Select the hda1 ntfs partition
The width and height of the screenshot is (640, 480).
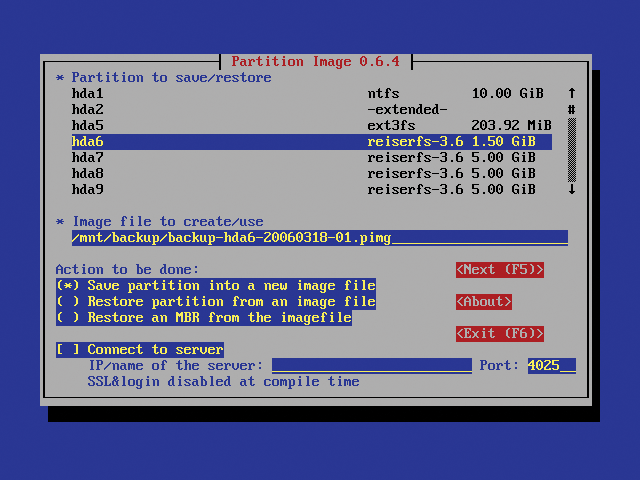tap(300, 93)
